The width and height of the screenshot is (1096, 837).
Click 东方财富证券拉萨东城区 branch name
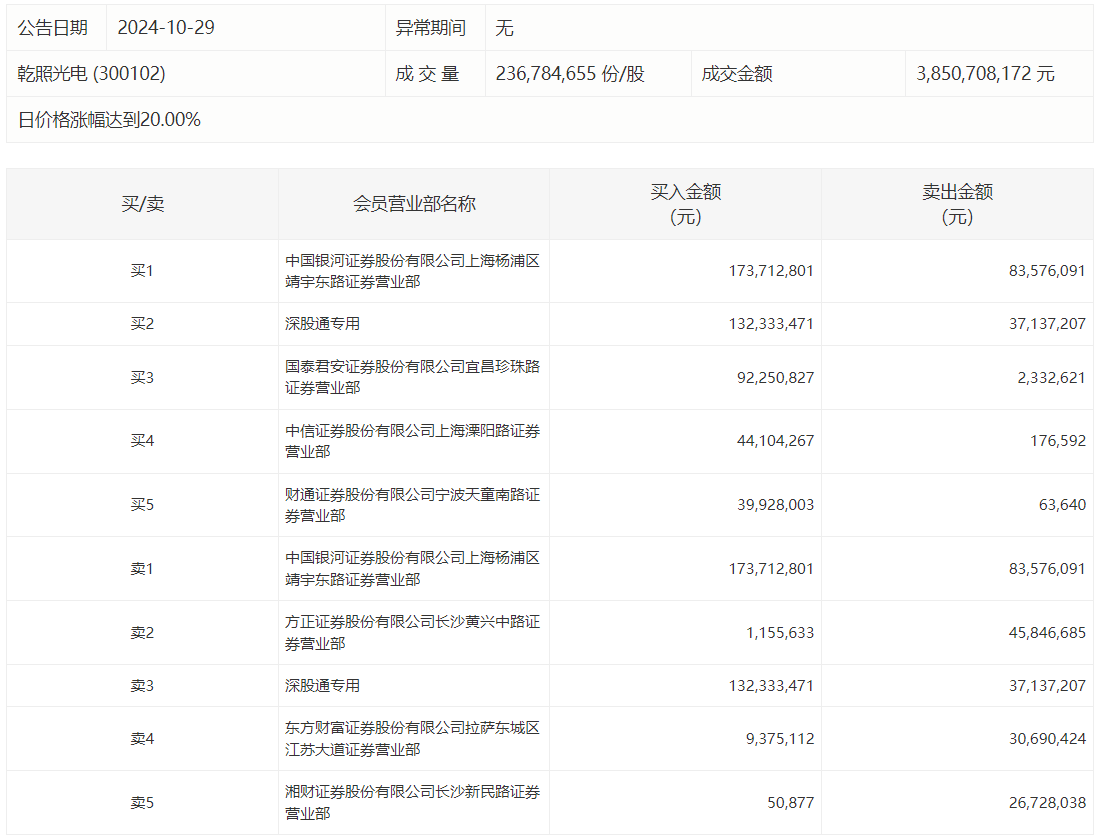[x=412, y=738]
